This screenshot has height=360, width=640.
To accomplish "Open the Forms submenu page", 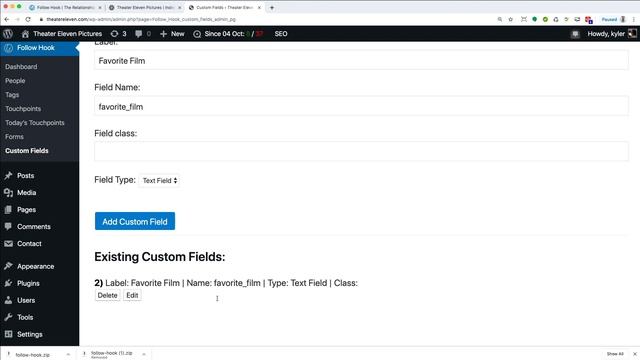I will coord(14,137).
